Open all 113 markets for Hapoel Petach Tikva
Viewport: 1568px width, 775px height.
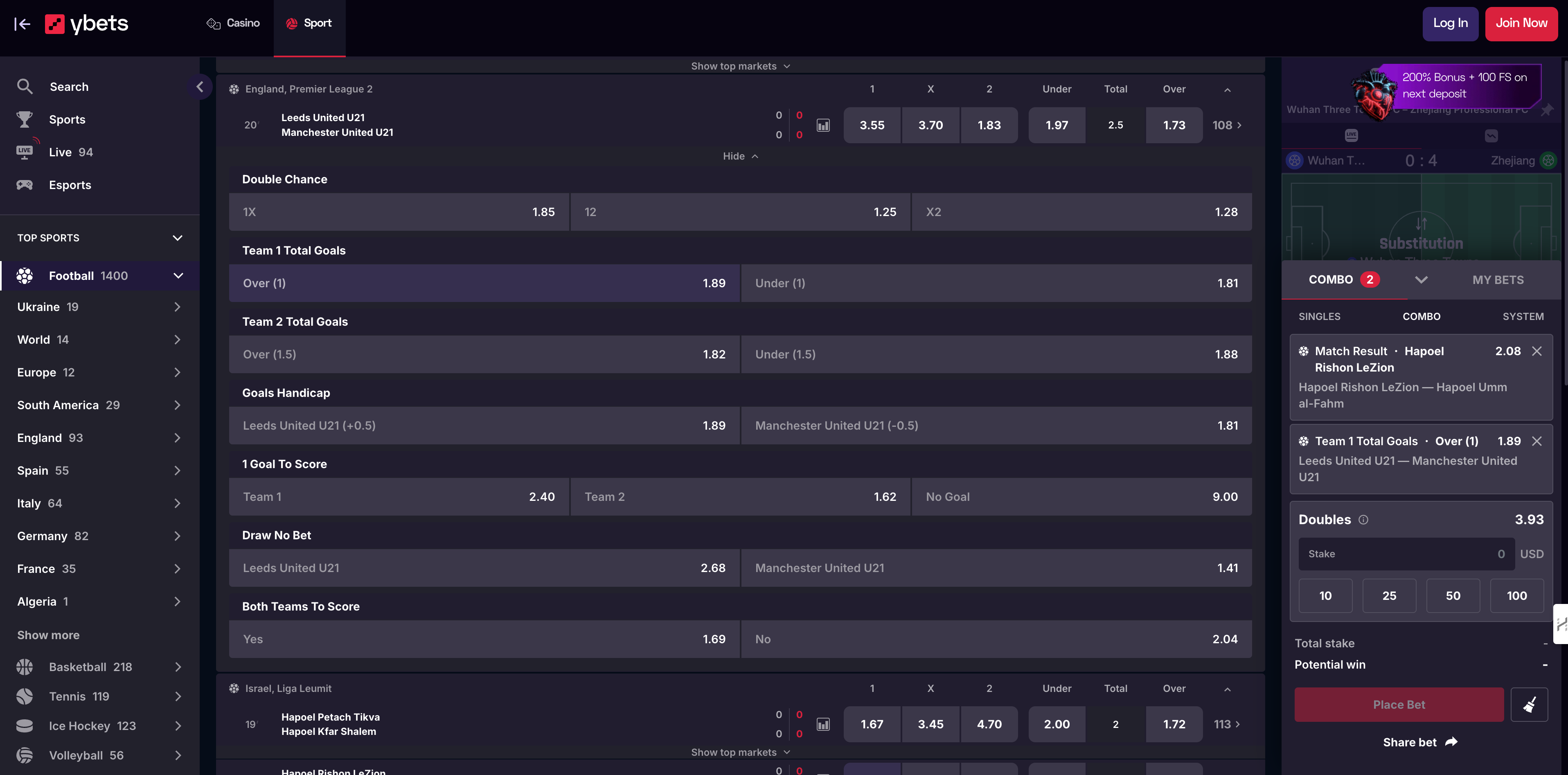pos(1226,725)
